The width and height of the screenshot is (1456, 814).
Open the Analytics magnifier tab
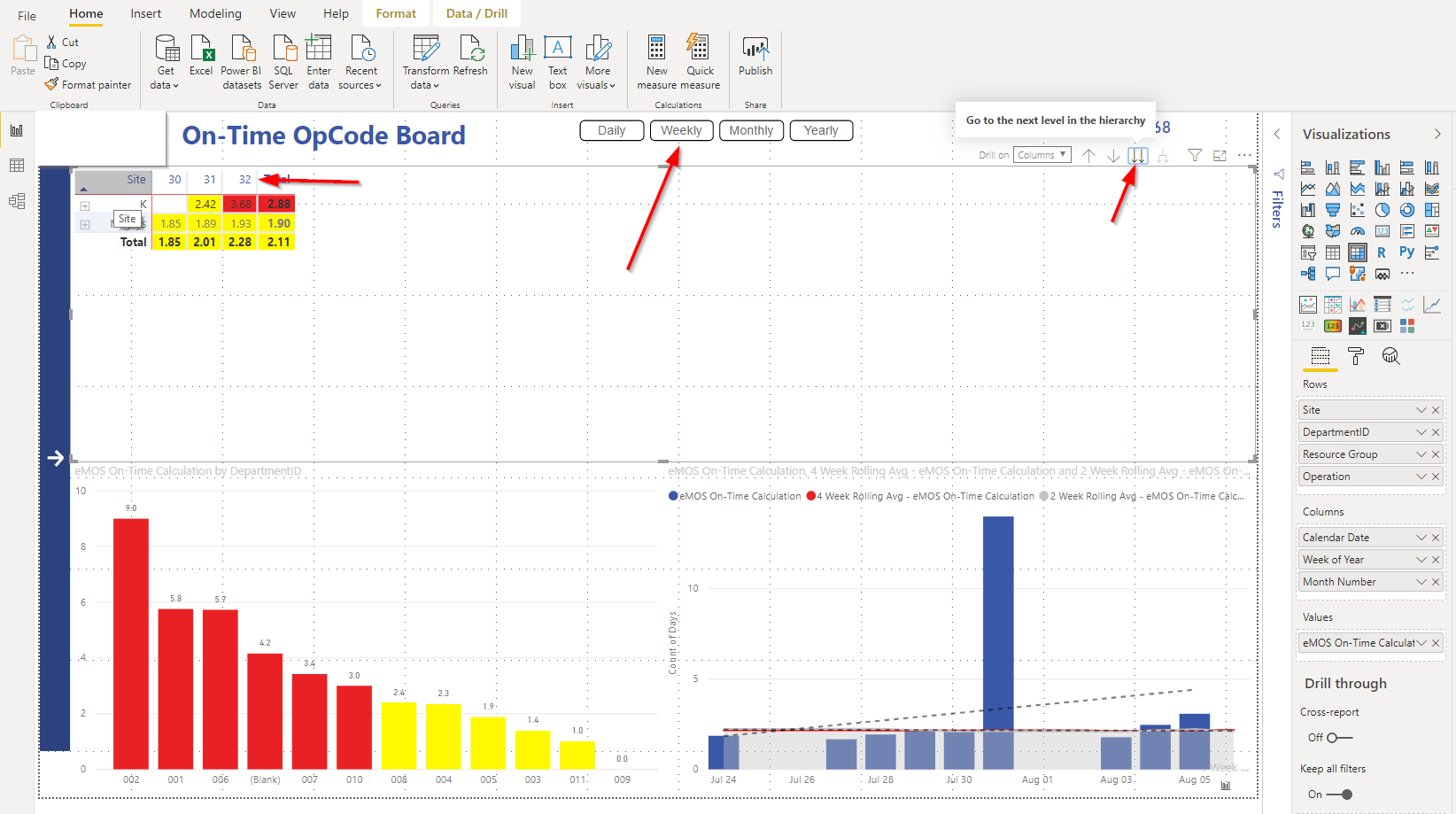(1391, 356)
